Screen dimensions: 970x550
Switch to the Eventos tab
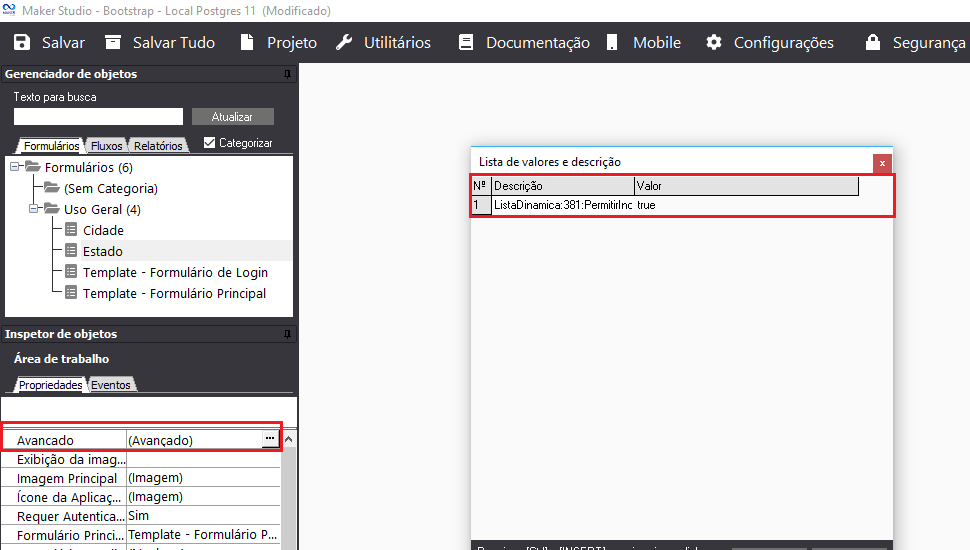pos(111,385)
